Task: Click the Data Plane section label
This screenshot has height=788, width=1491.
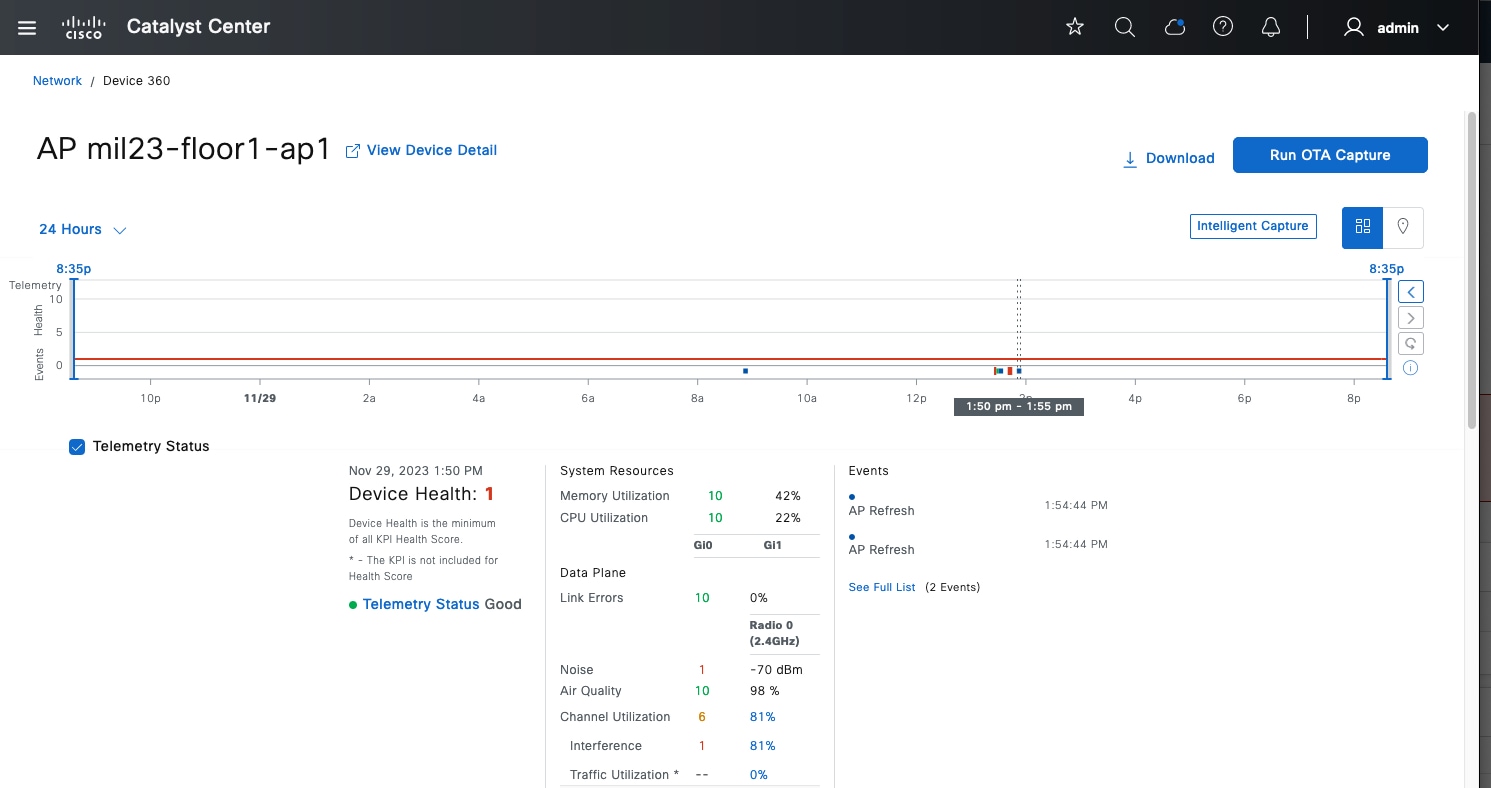Action: point(593,573)
